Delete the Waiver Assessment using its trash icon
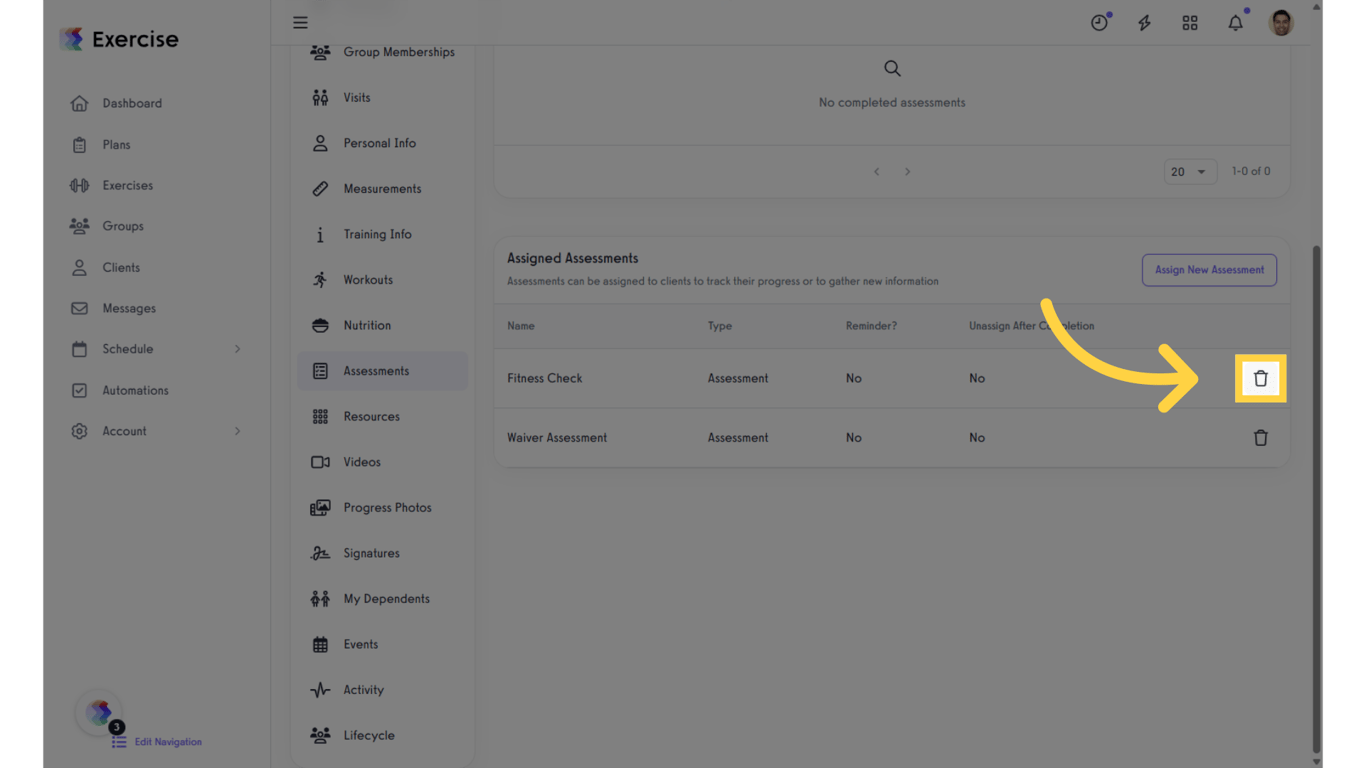1366x768 pixels. pos(1261,437)
